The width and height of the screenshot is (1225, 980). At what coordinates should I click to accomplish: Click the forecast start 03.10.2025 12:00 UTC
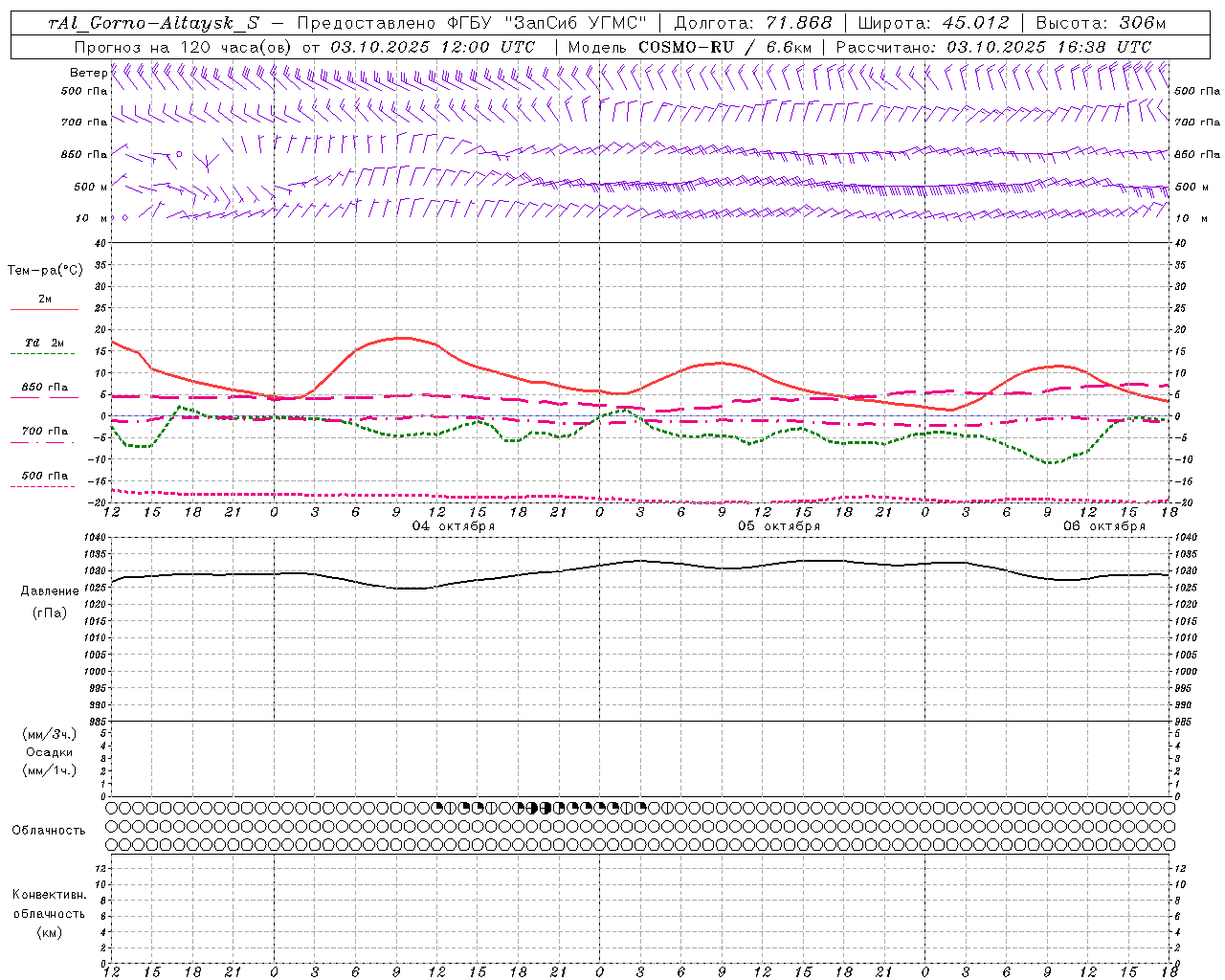click(433, 47)
